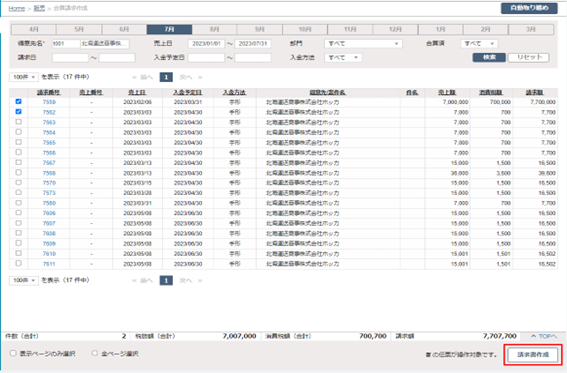This screenshot has height=373, width=567.
Task: Open the 入金方法 filter dropdown
Action: pyautogui.click(x=343, y=58)
